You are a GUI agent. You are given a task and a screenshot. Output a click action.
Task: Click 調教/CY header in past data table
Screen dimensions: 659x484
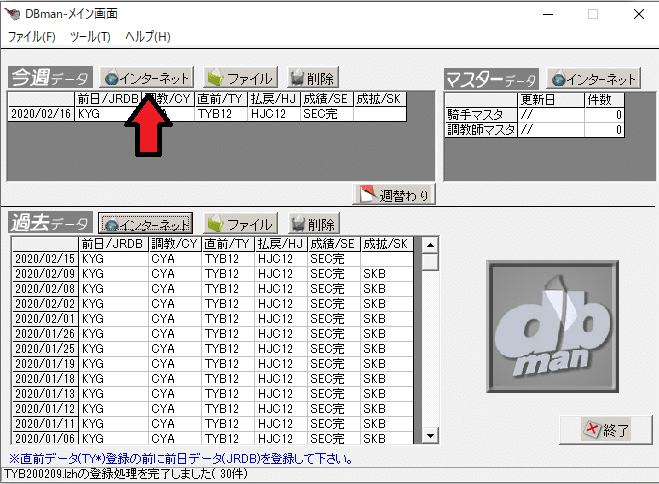(x=175, y=244)
